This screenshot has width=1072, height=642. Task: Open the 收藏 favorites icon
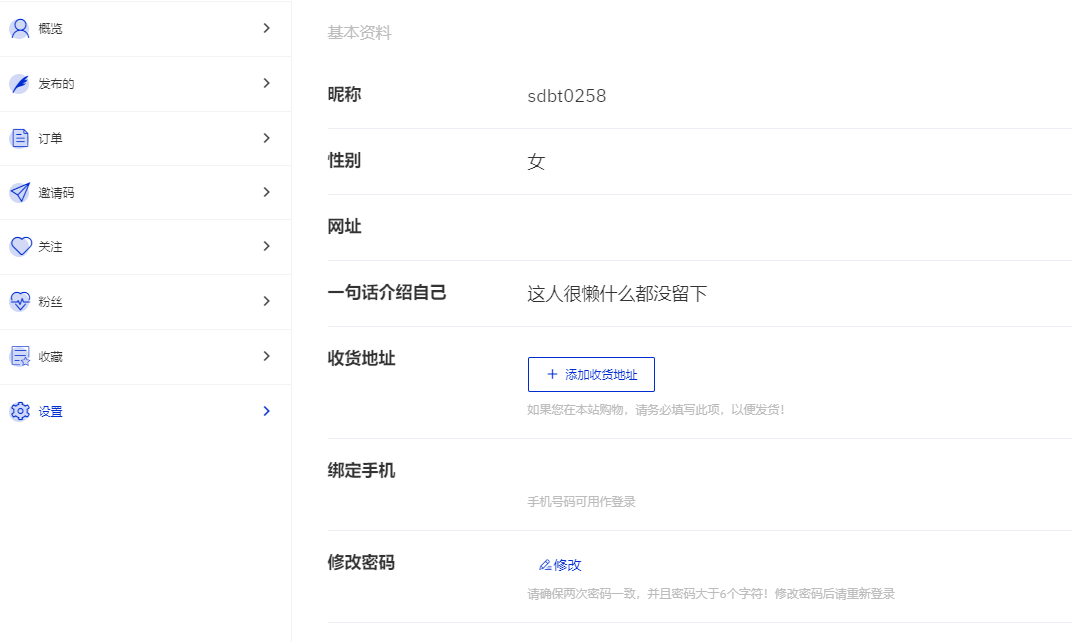[20, 356]
